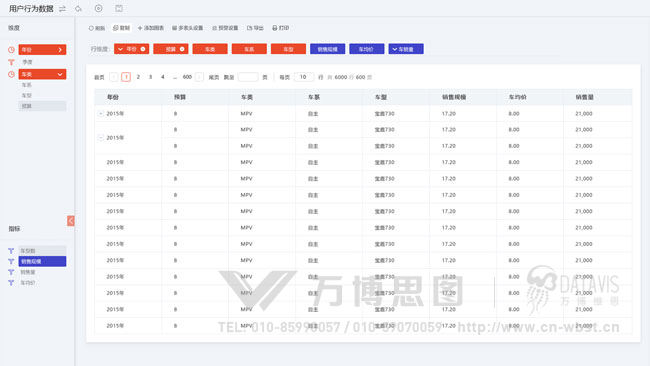
Task: Open the dropdown arrow on the 年份 chip
Action: click(120, 49)
